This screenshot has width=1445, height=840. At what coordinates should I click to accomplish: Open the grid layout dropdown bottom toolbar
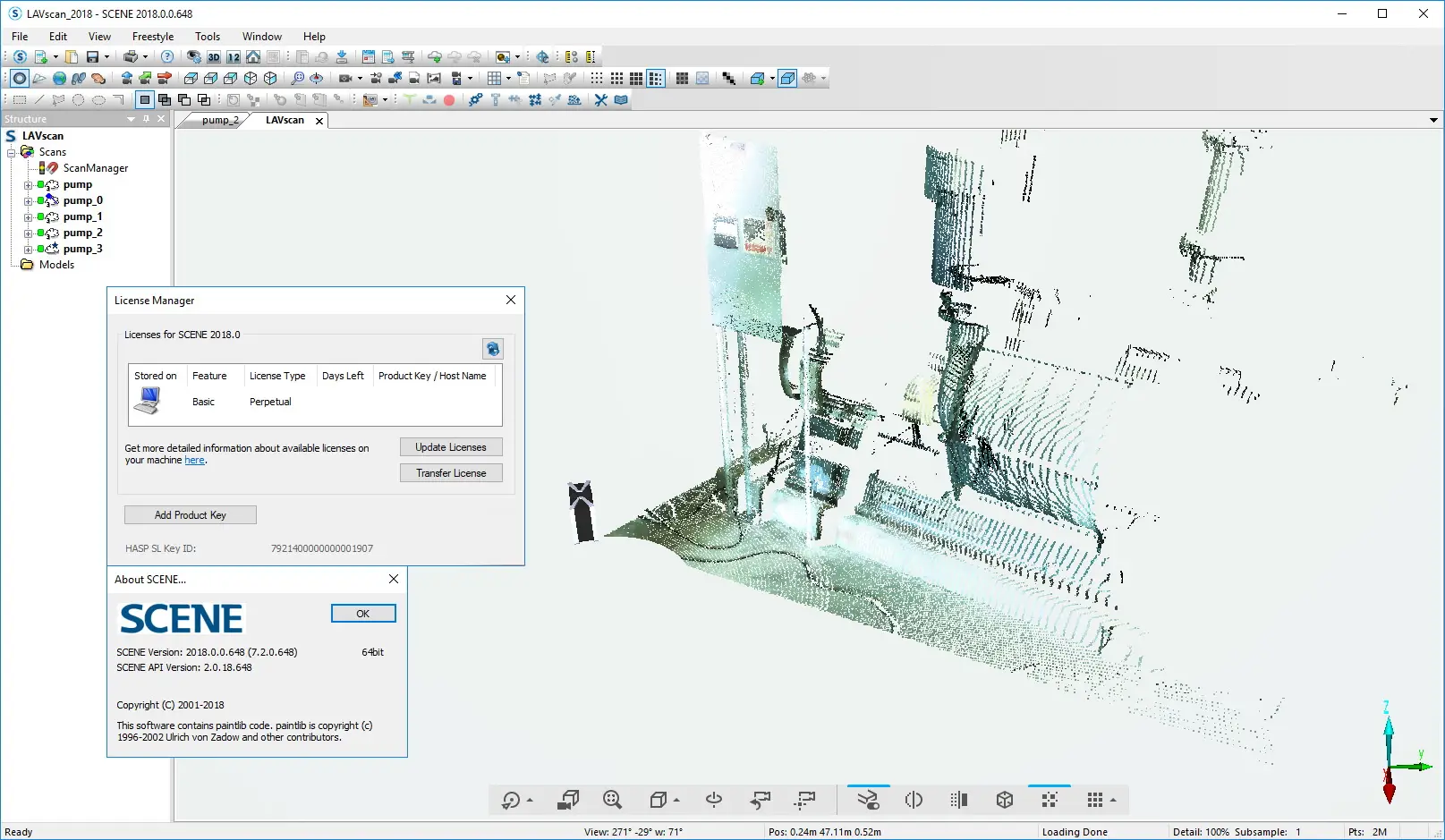point(1113,801)
